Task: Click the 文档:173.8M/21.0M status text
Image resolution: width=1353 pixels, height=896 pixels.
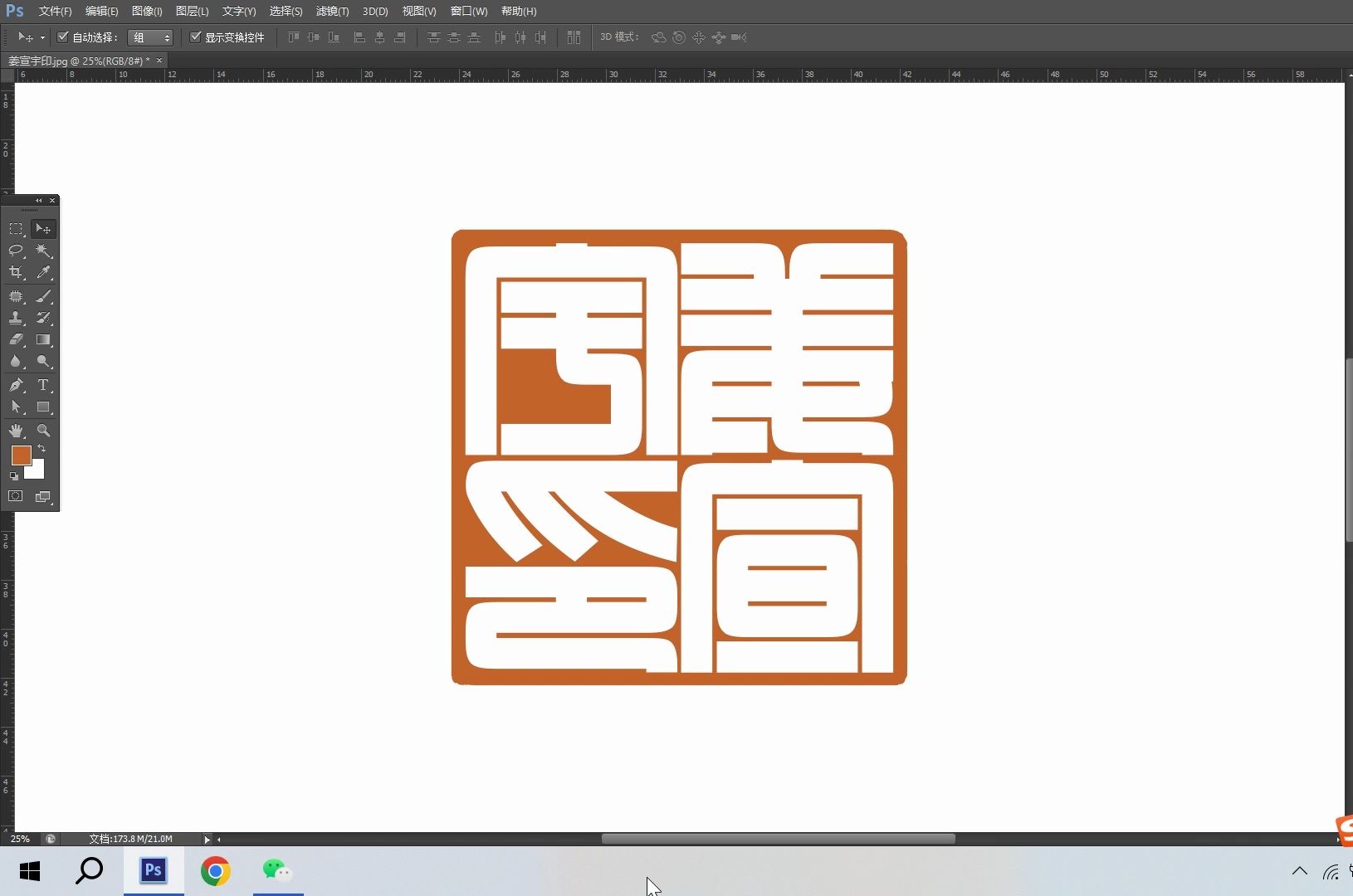Action: tap(130, 840)
